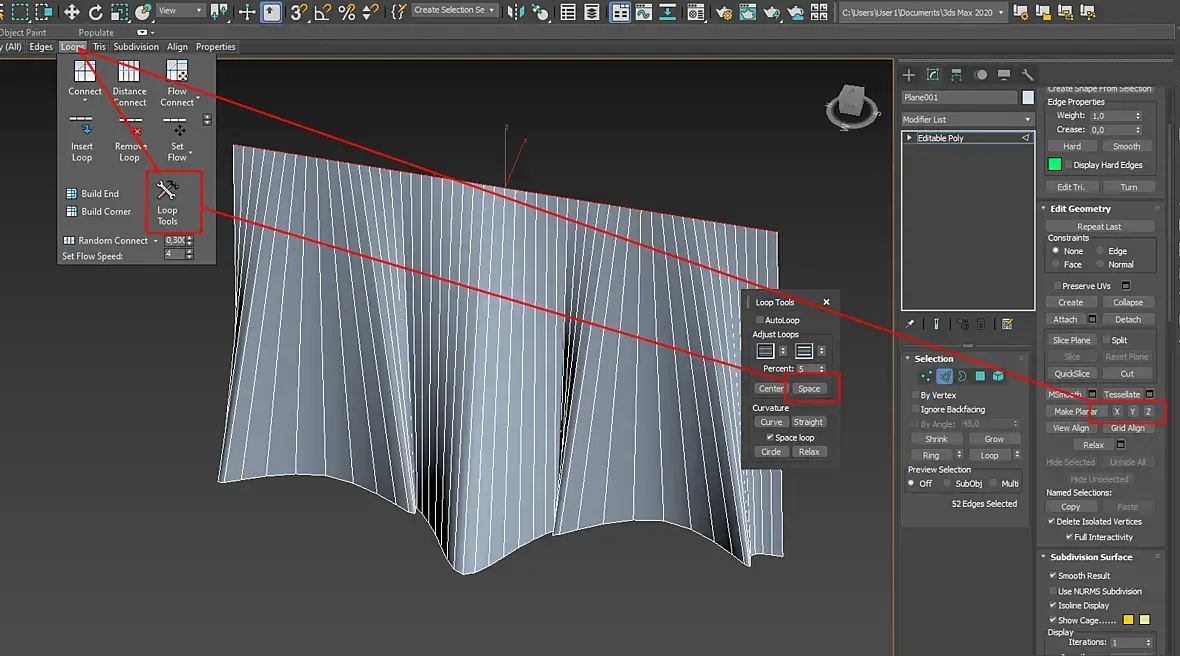Select the Edge constraint radio button
1180x656 pixels.
1101,251
